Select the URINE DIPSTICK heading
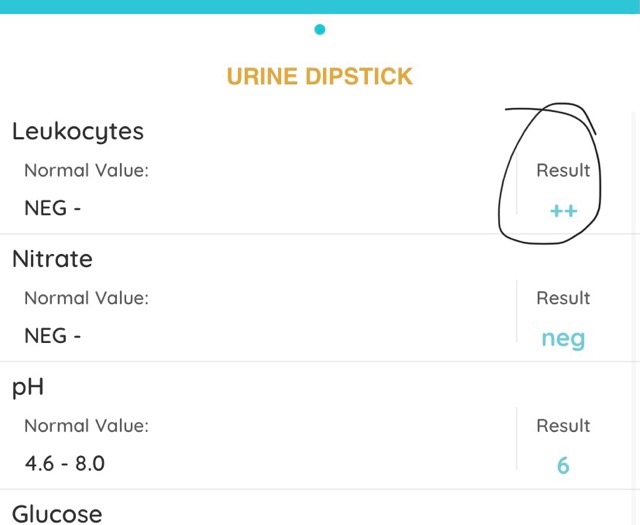 (x=320, y=76)
